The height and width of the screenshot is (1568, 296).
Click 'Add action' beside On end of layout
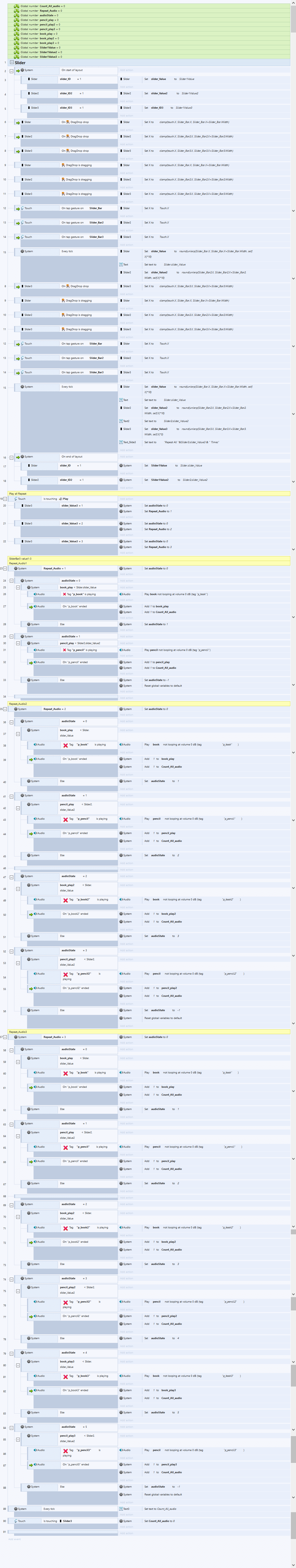click(126, 456)
